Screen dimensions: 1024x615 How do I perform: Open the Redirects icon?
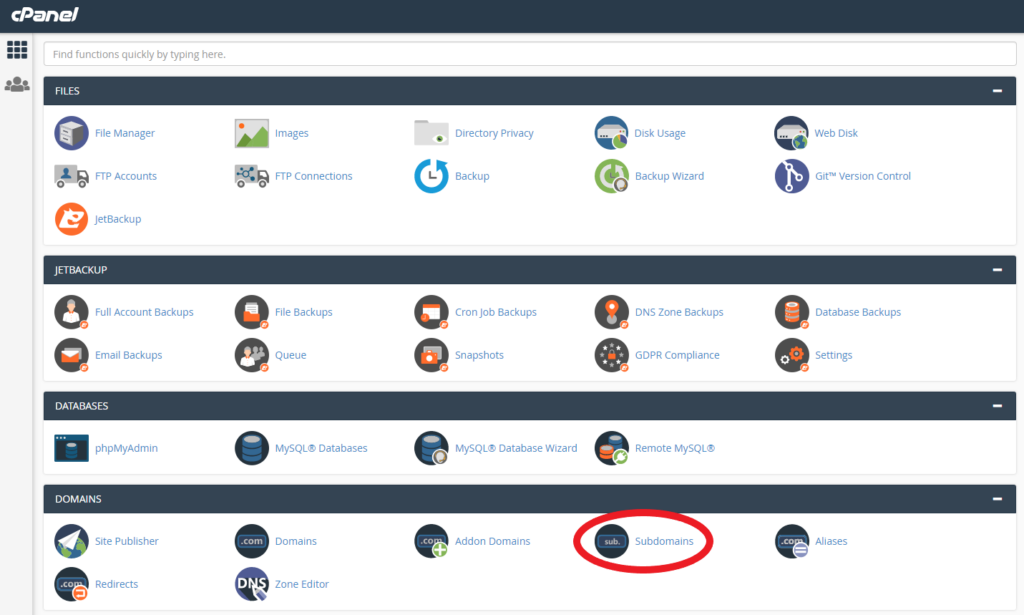(71, 584)
